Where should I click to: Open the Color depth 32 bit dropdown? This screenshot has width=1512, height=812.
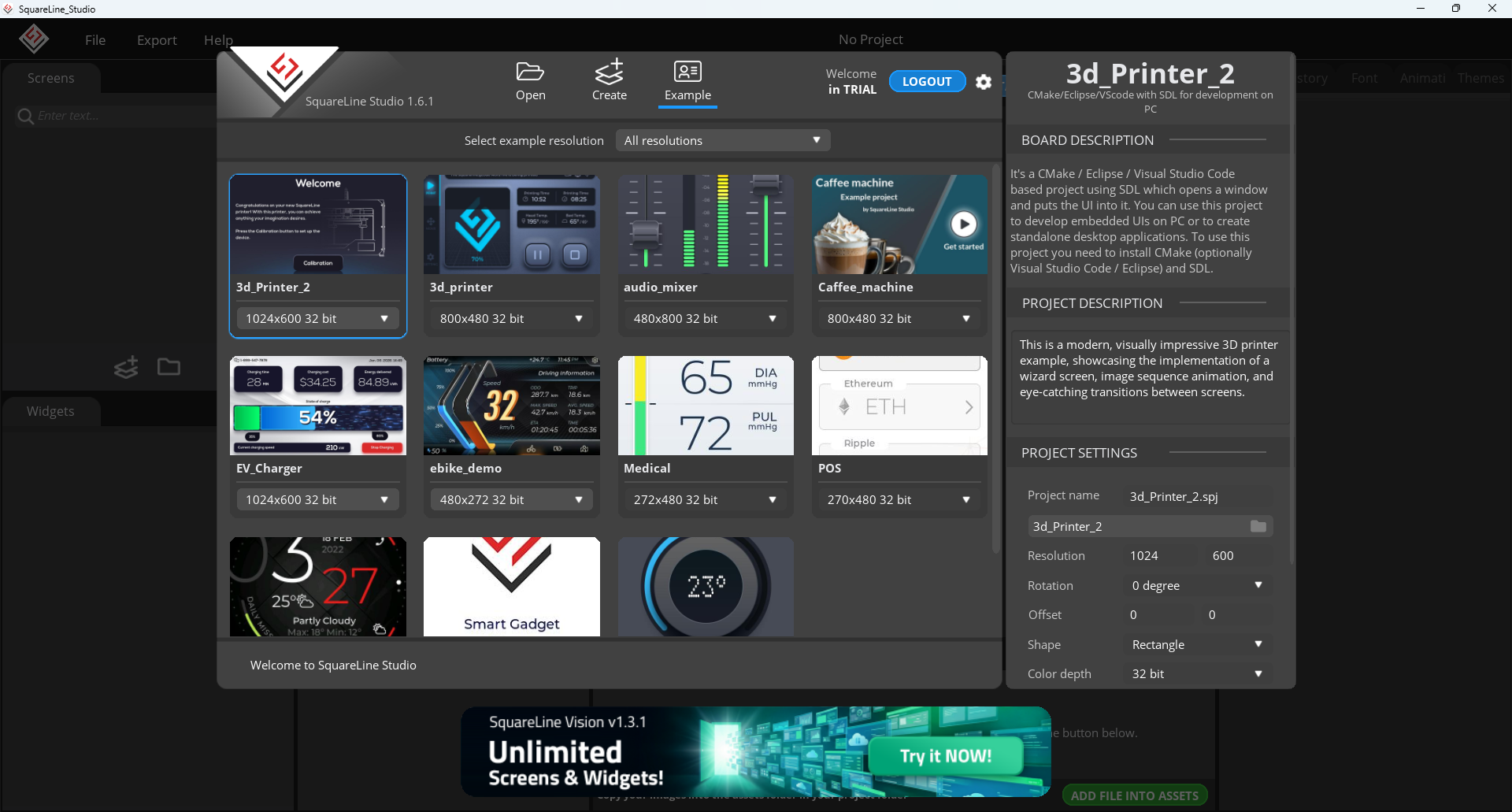click(1198, 673)
